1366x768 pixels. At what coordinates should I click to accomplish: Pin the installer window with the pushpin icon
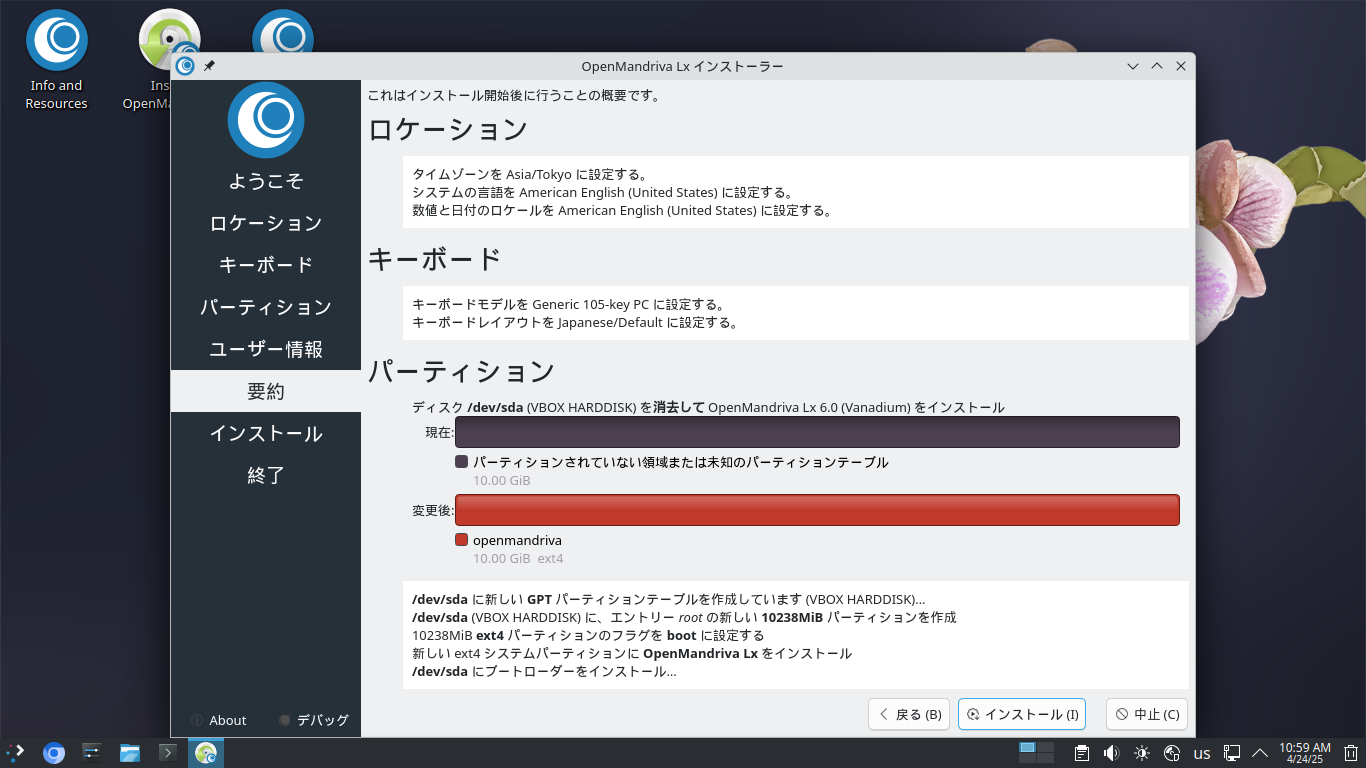209,66
